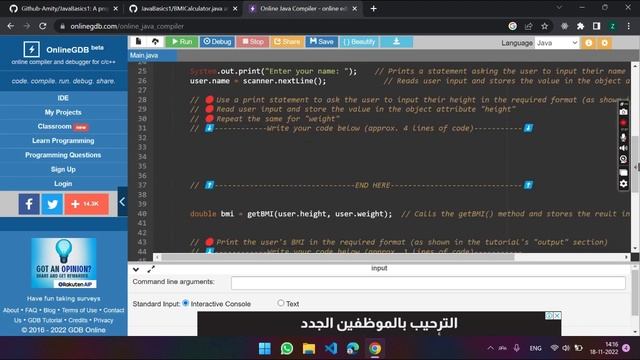Open recorder toolbar settings gear
640x360 pixels.
click(623, 184)
